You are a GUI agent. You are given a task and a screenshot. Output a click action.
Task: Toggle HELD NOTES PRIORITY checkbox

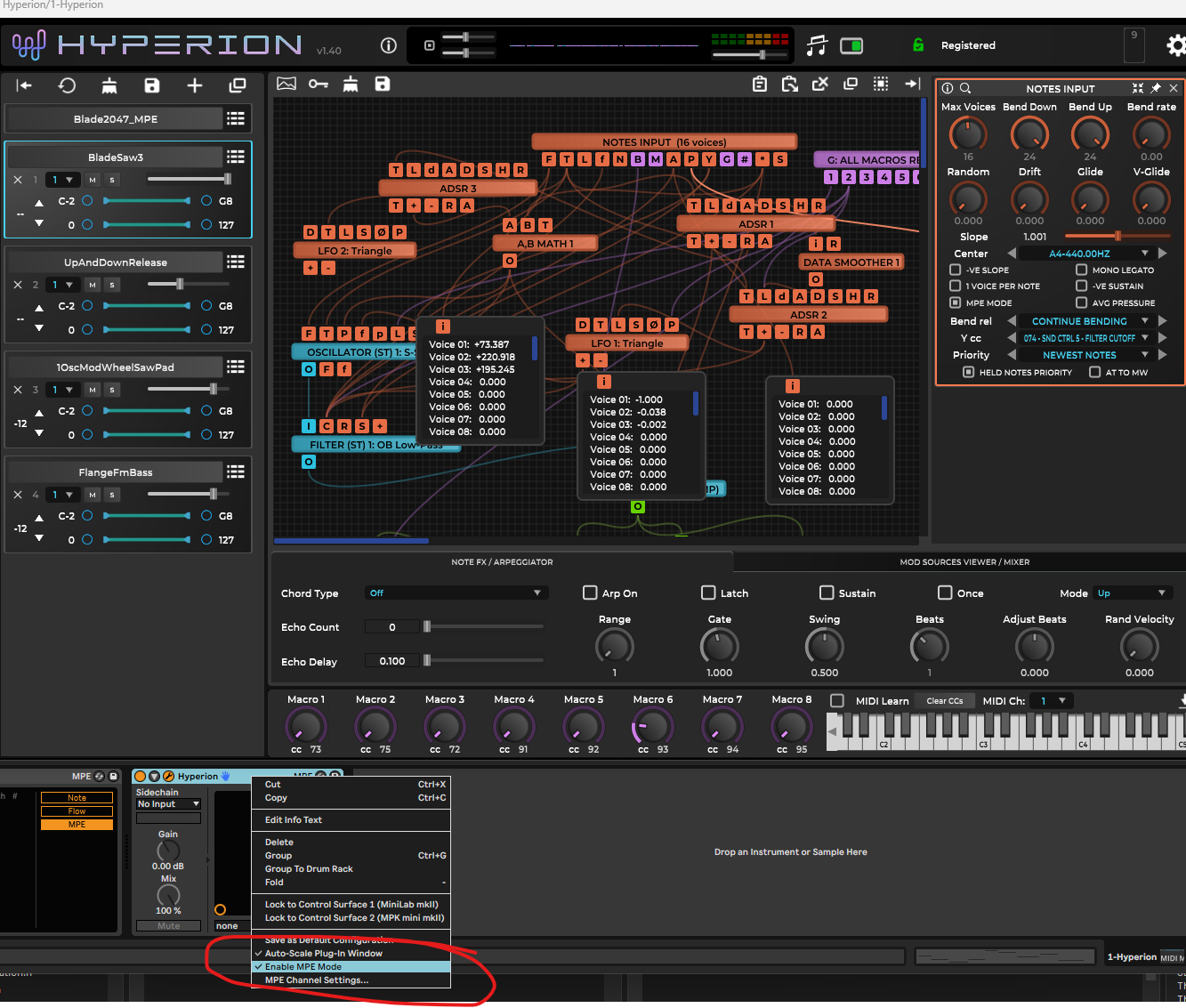tap(968, 372)
